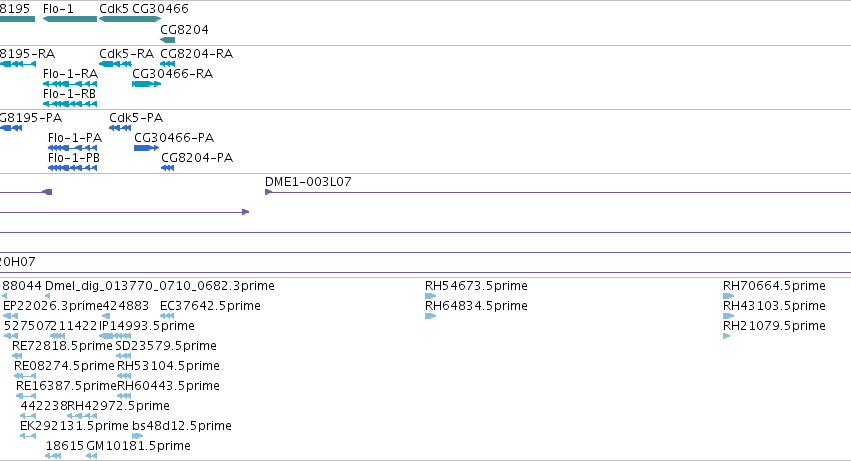Open the DME1-003L07 BAC clone label

point(308,182)
